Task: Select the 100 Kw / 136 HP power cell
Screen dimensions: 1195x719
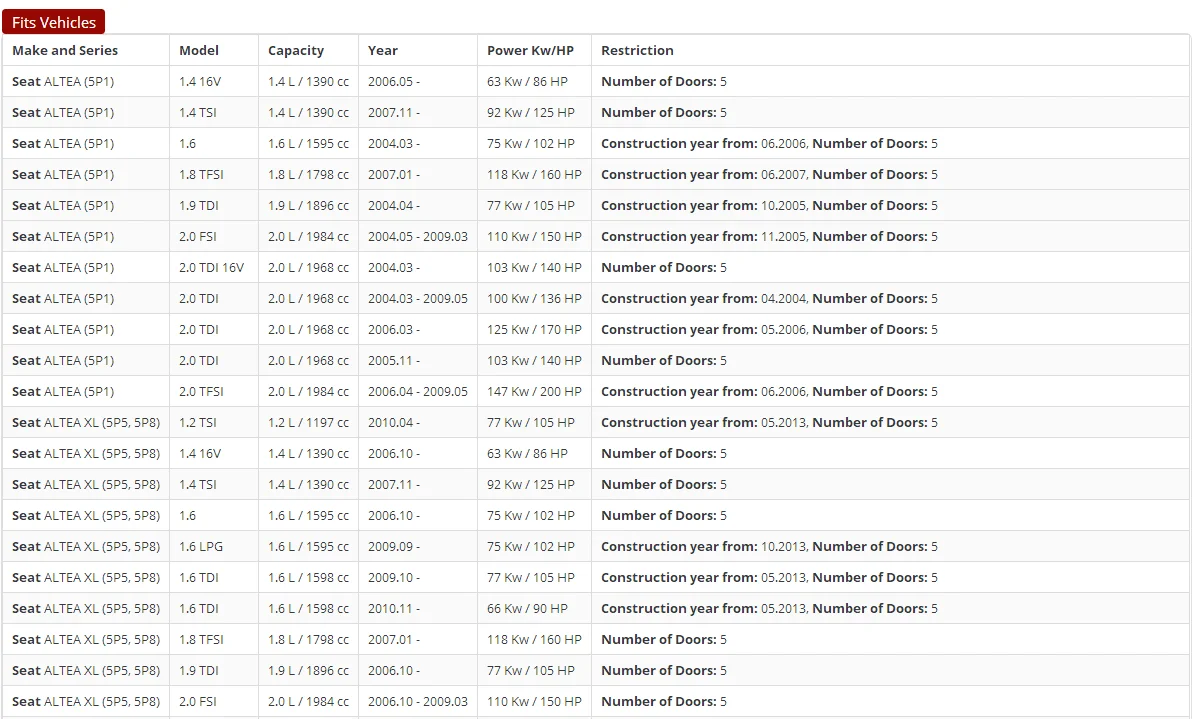Action: 534,299
